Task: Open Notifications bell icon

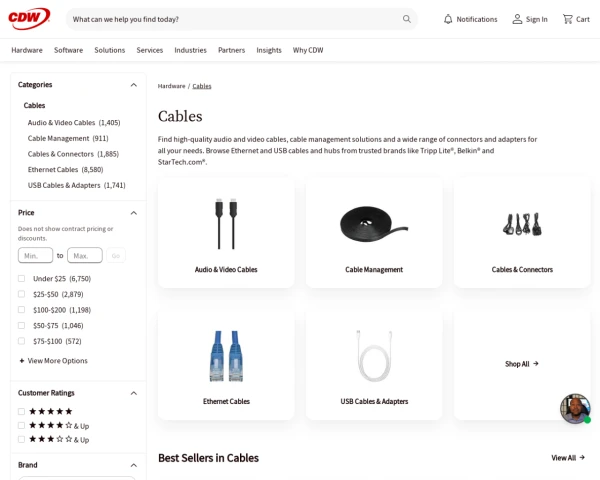Action: click(448, 19)
